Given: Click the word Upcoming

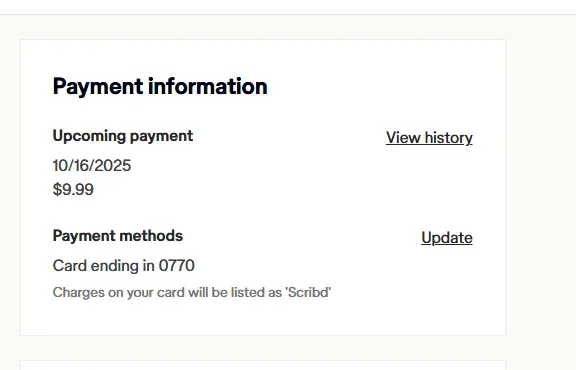Looking at the screenshot, I should coord(89,136).
